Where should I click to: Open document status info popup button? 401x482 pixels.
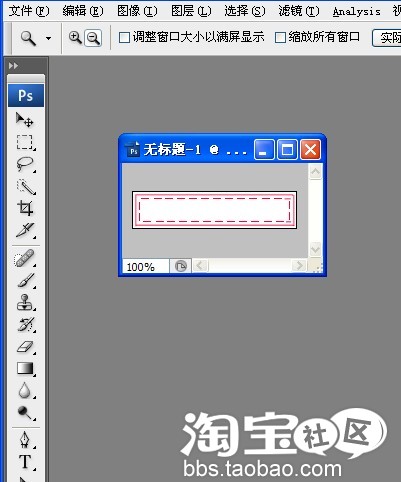tap(181, 266)
